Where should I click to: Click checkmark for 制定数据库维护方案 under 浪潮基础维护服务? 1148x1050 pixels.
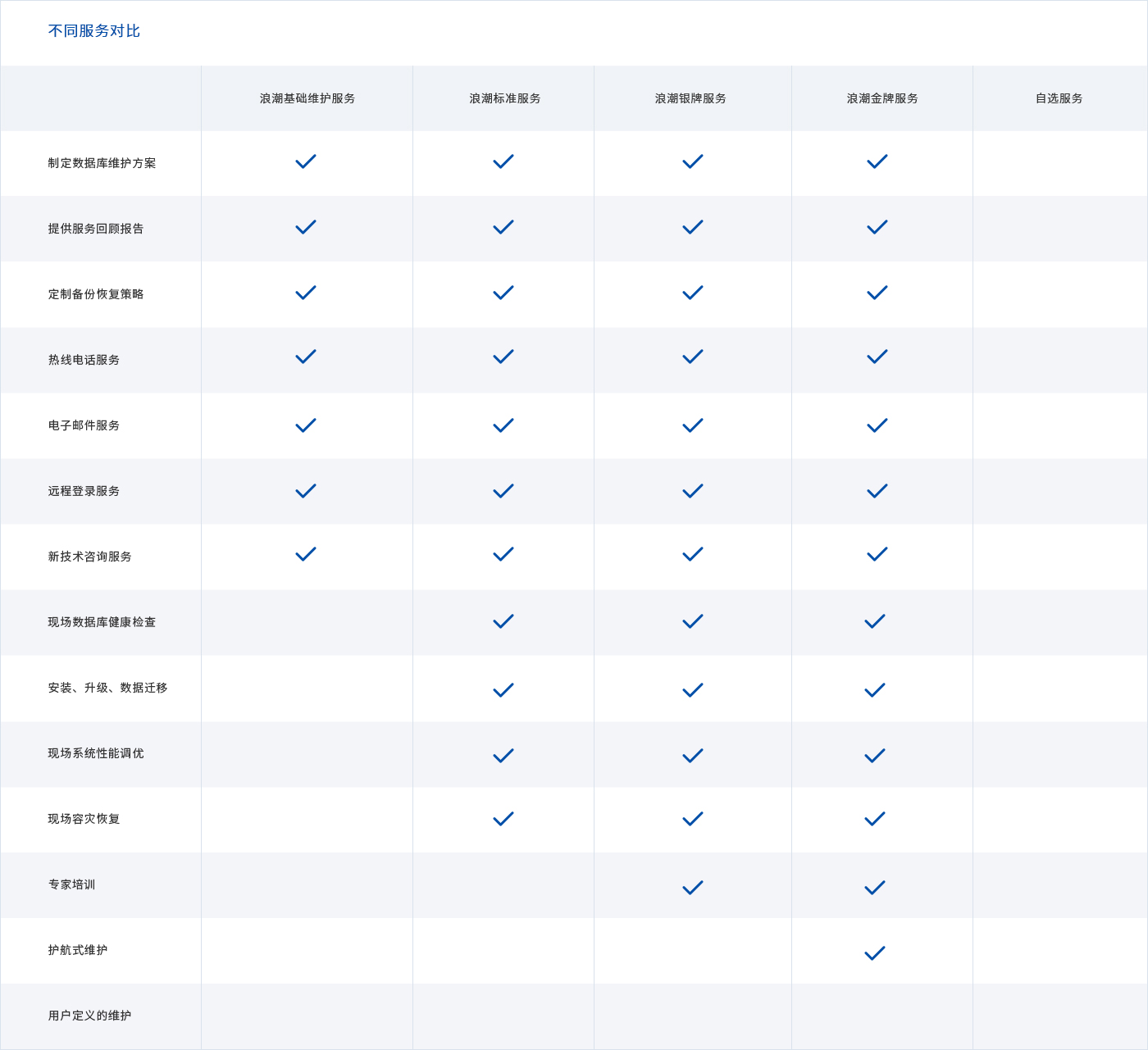pos(306,161)
